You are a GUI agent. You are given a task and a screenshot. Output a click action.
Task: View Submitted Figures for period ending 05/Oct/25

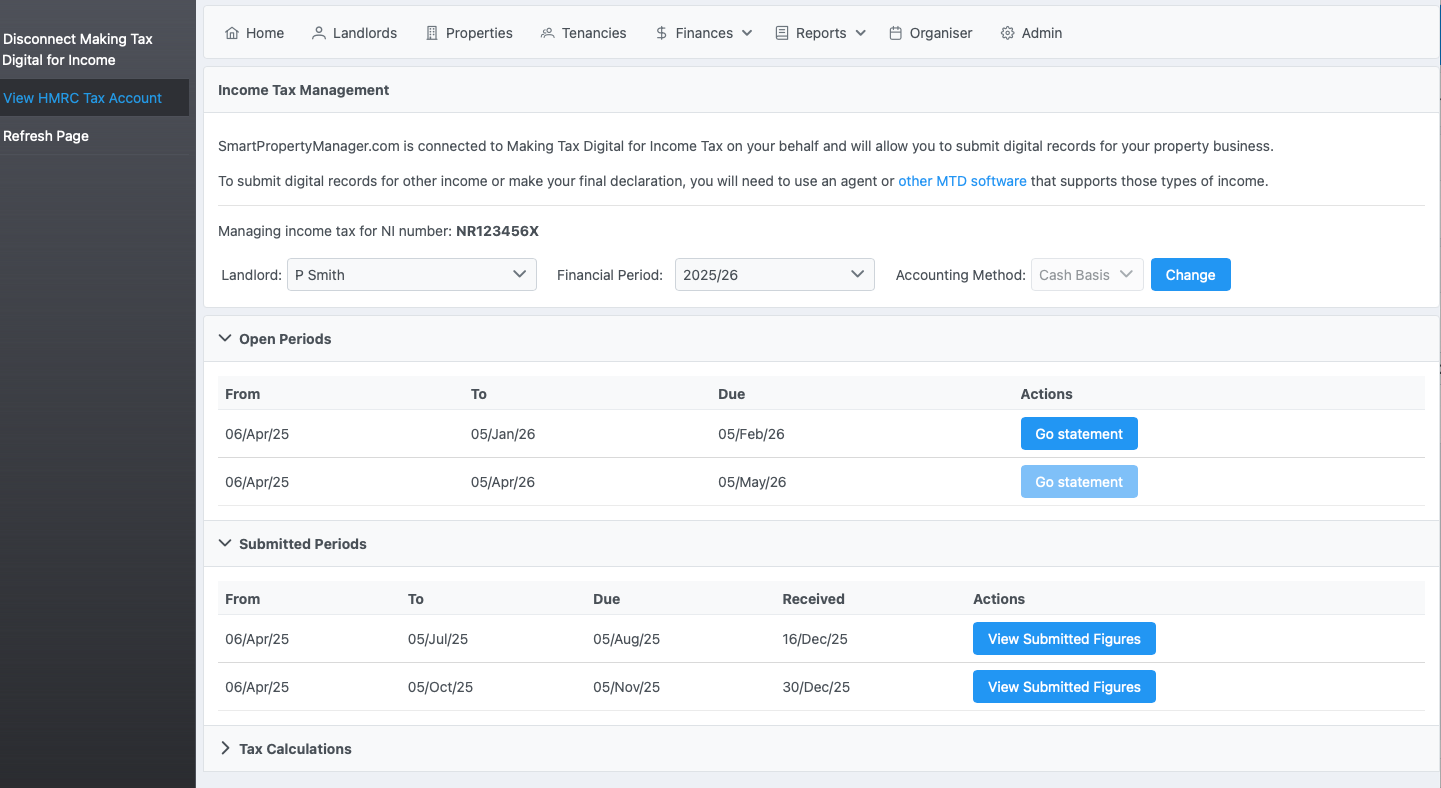click(x=1064, y=687)
